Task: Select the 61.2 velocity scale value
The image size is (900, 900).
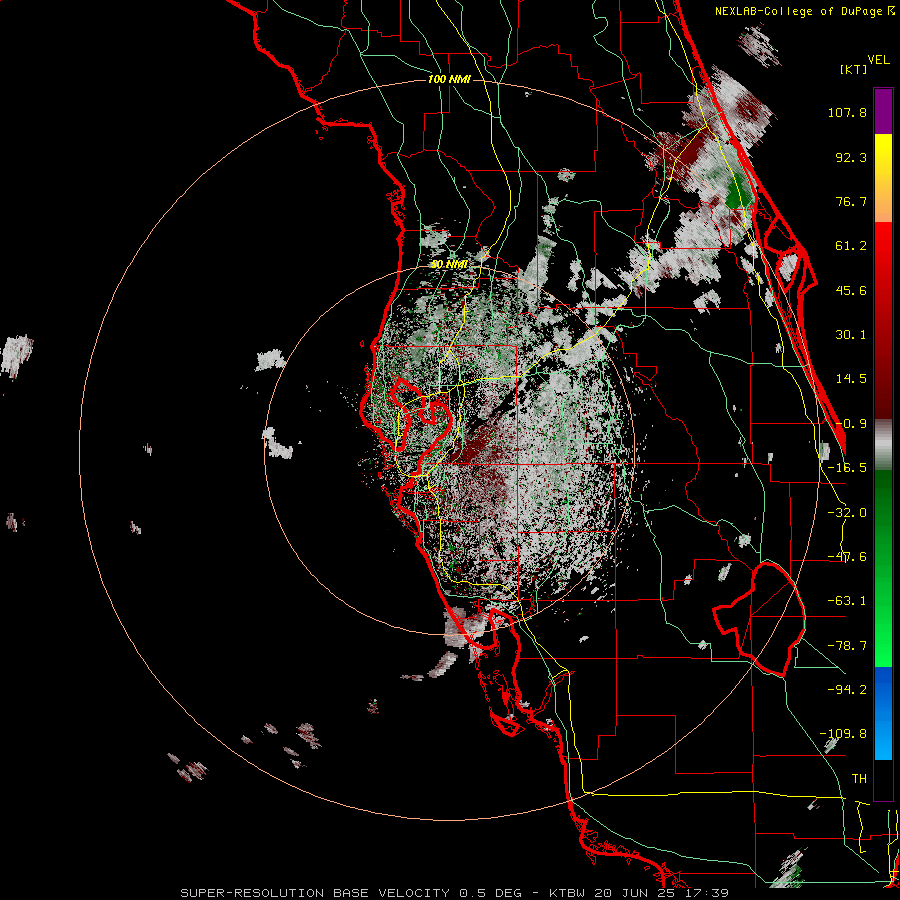Action: (x=851, y=246)
